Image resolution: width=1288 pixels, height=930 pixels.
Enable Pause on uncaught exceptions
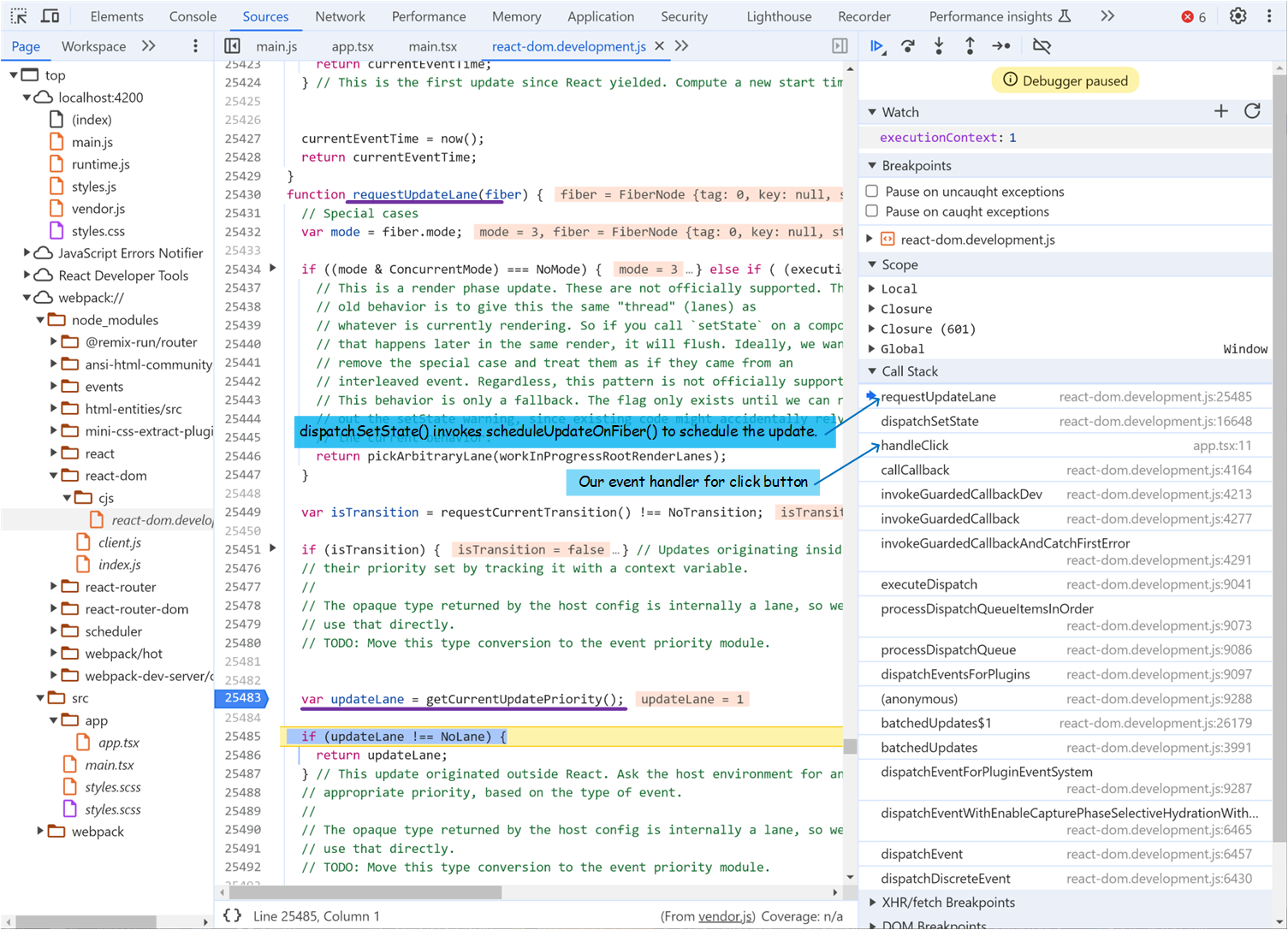pos(872,192)
